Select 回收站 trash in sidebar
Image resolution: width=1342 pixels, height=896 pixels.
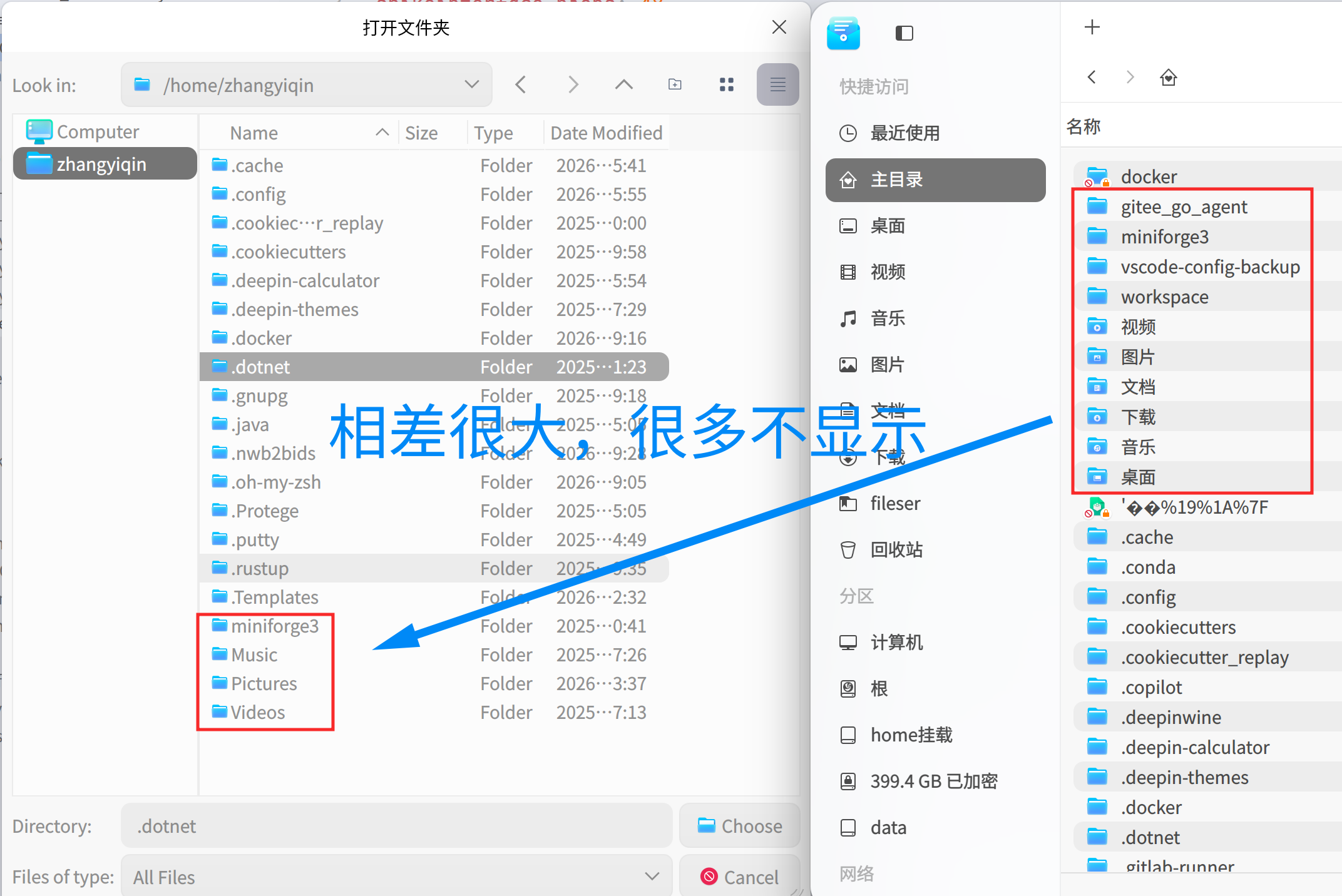[x=896, y=550]
